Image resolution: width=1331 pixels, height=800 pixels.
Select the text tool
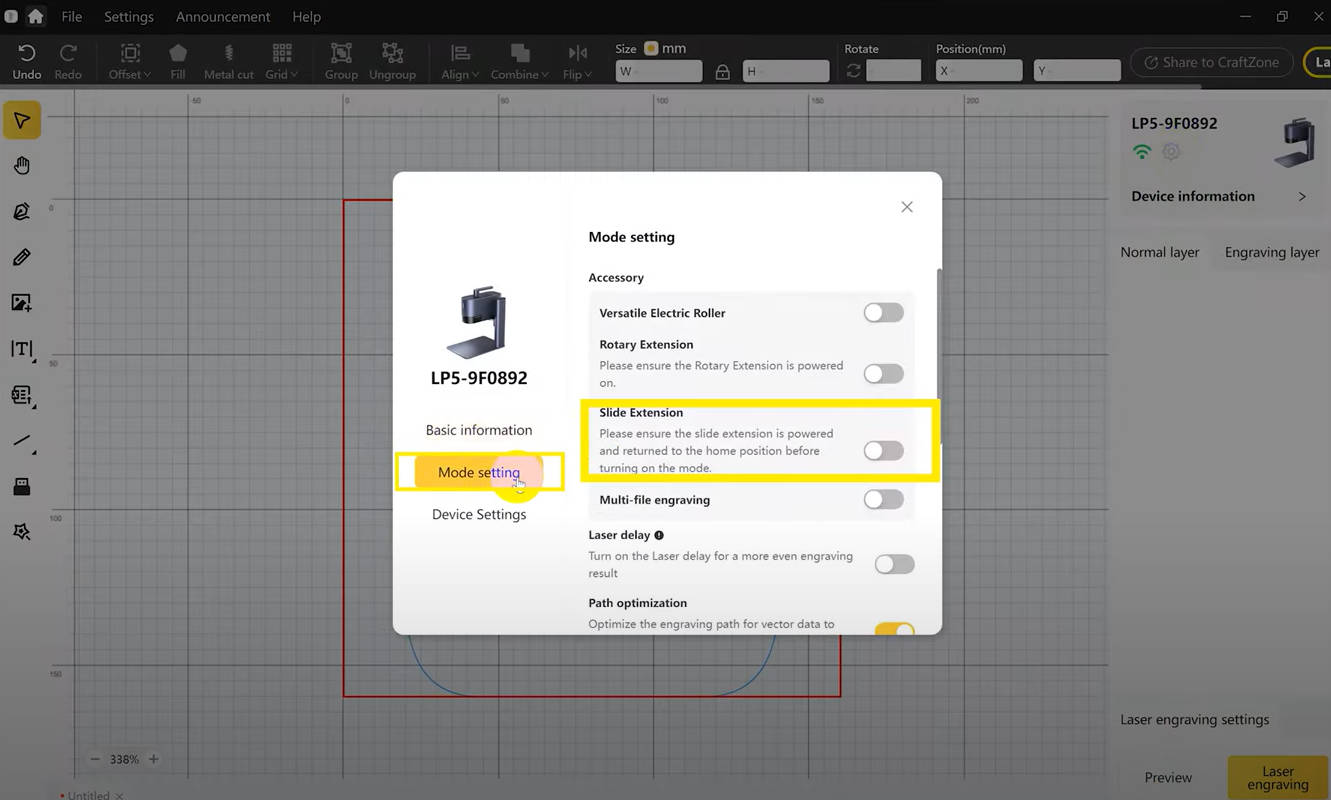coord(22,349)
